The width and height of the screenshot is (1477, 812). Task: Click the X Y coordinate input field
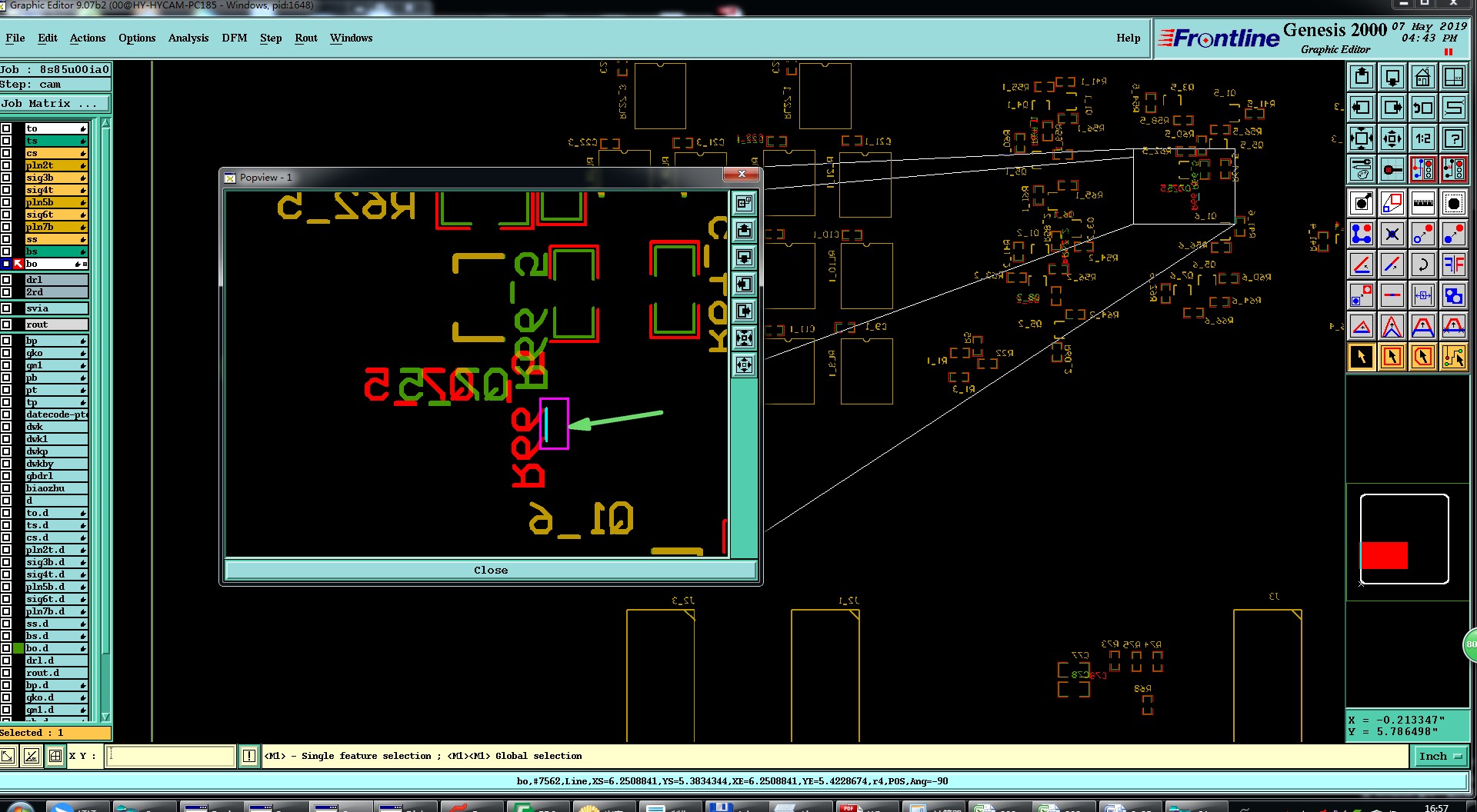[x=171, y=756]
